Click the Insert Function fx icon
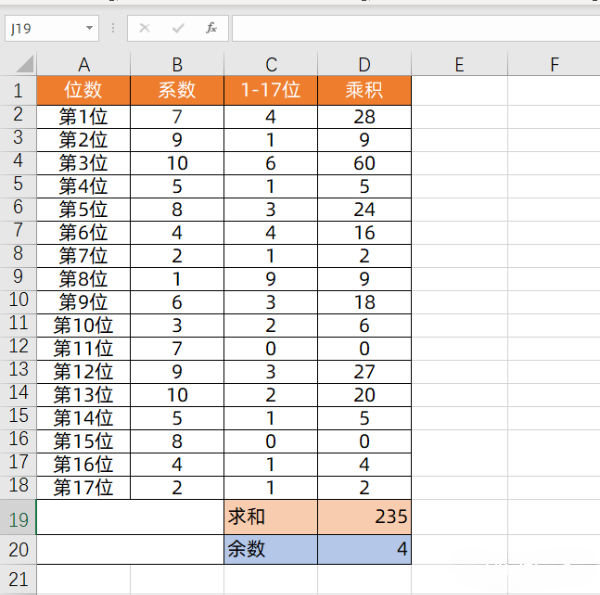The image size is (600, 595). [x=211, y=28]
